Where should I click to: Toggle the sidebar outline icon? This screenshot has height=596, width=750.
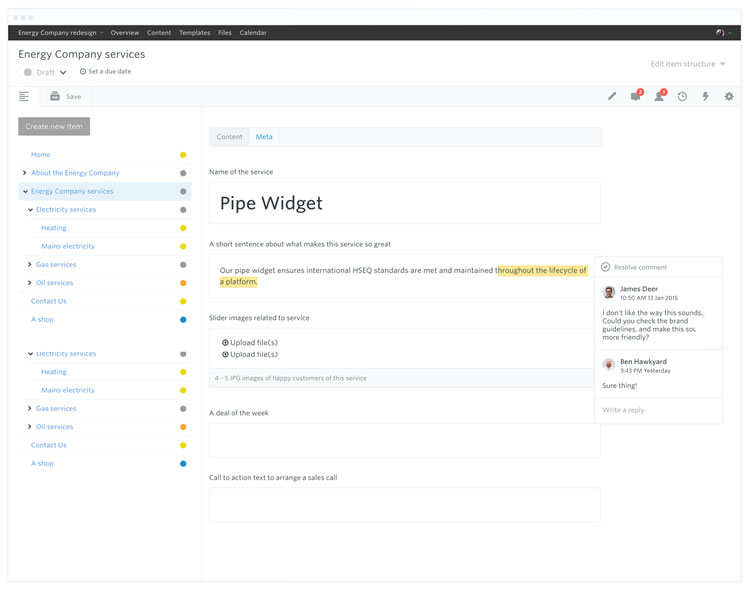point(24,97)
